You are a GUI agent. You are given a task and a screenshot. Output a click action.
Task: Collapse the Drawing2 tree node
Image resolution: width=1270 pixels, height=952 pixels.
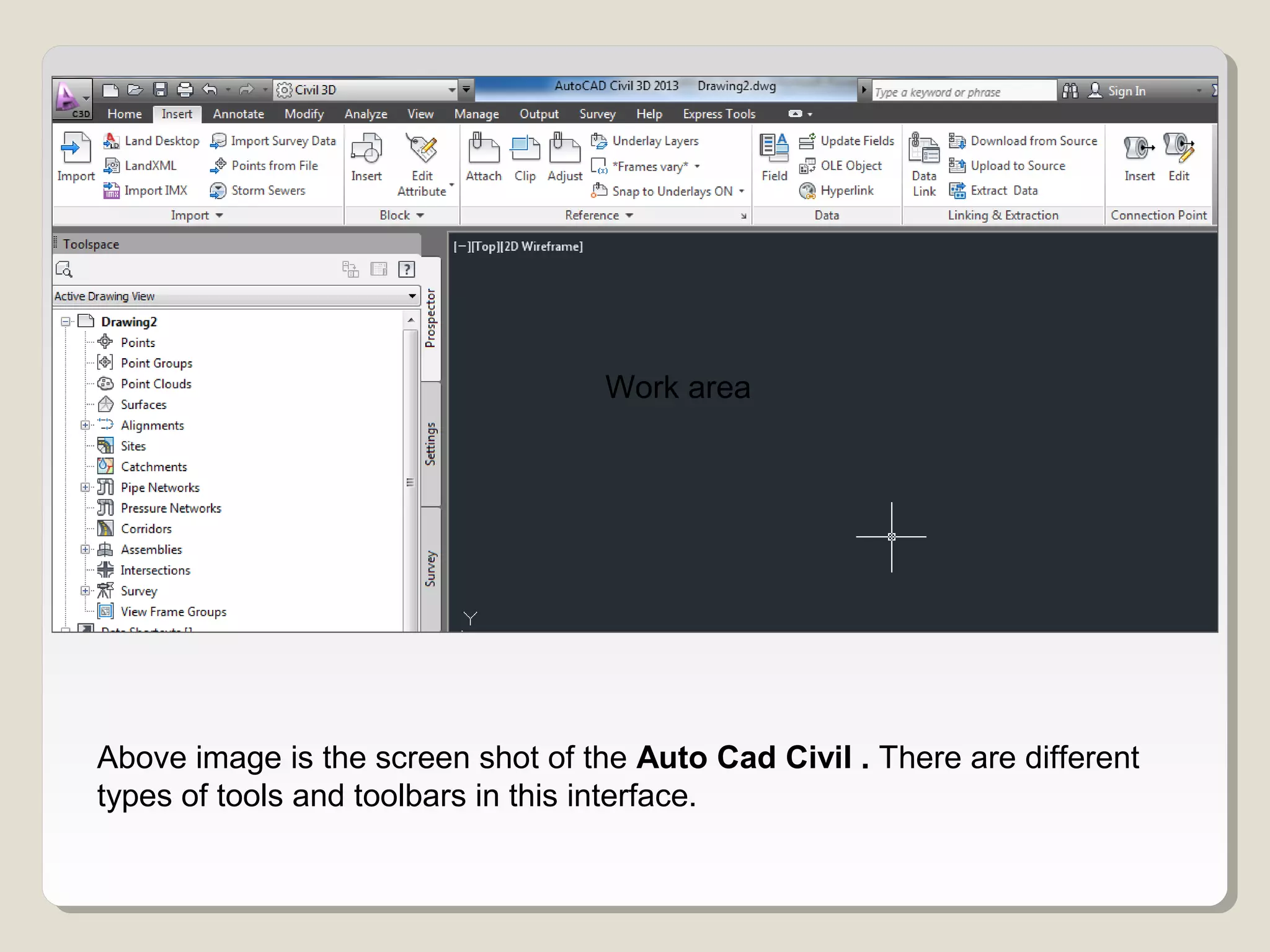coord(65,322)
